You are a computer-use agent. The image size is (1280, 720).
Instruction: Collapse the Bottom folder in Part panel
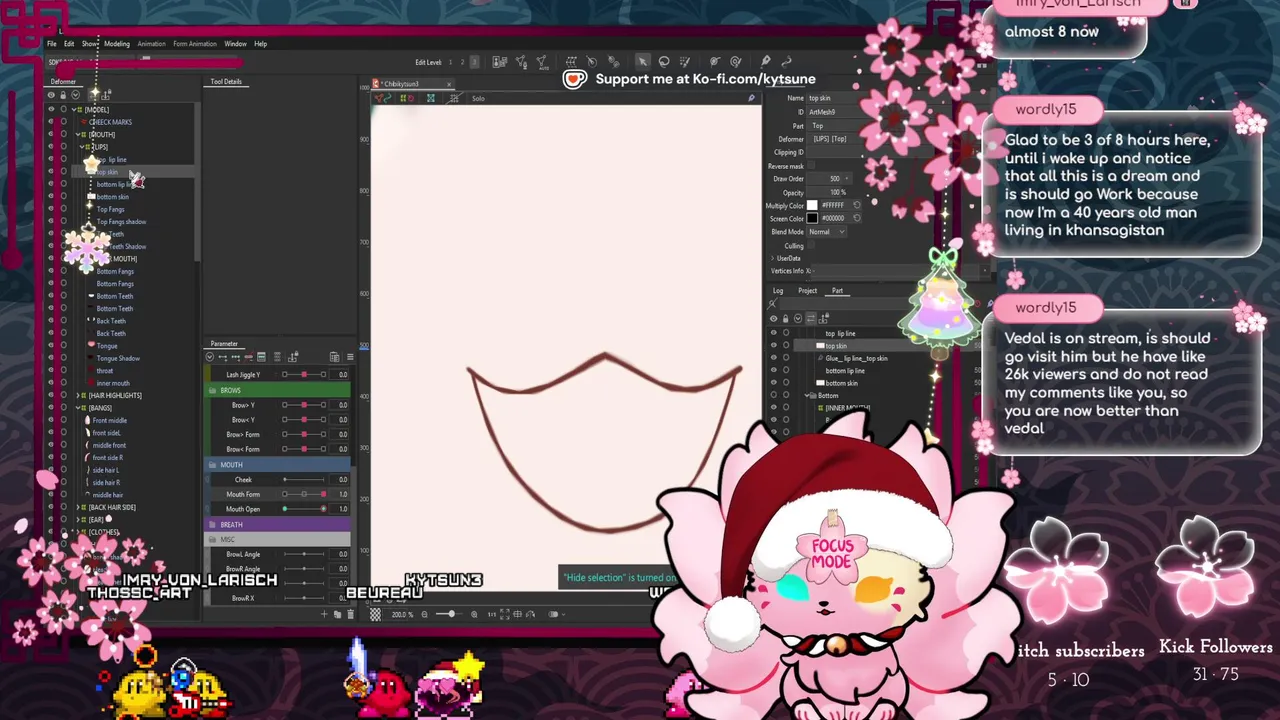point(808,395)
